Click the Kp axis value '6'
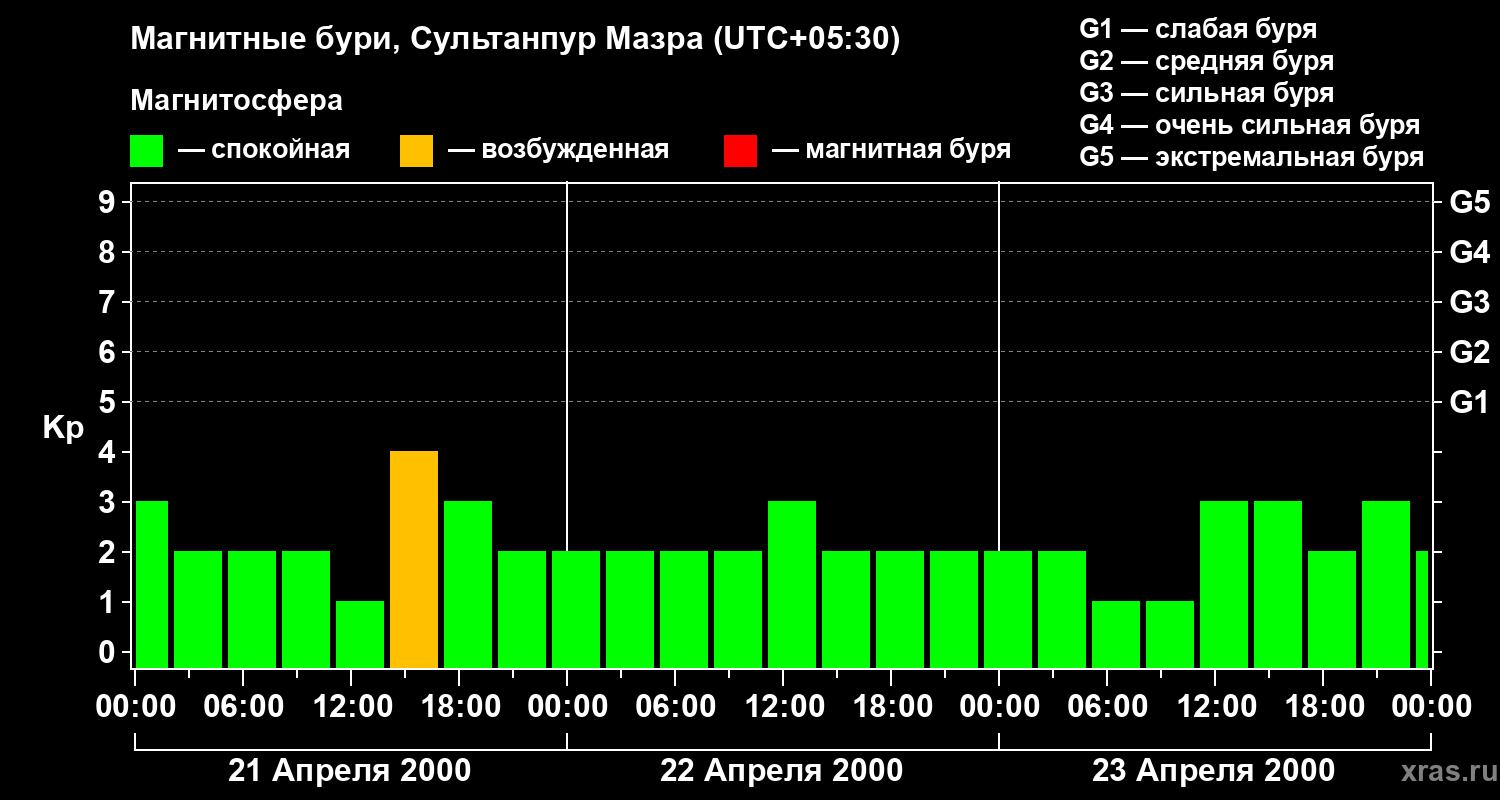Image resolution: width=1500 pixels, height=800 pixels. click(x=109, y=352)
